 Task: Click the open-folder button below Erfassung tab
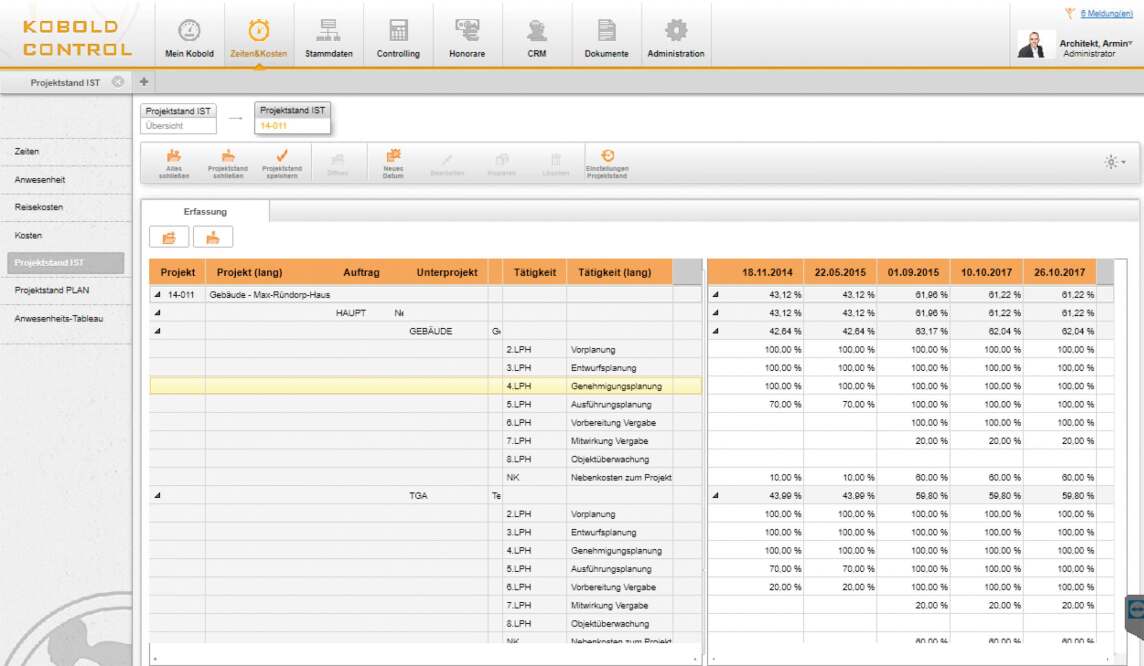tap(169, 237)
